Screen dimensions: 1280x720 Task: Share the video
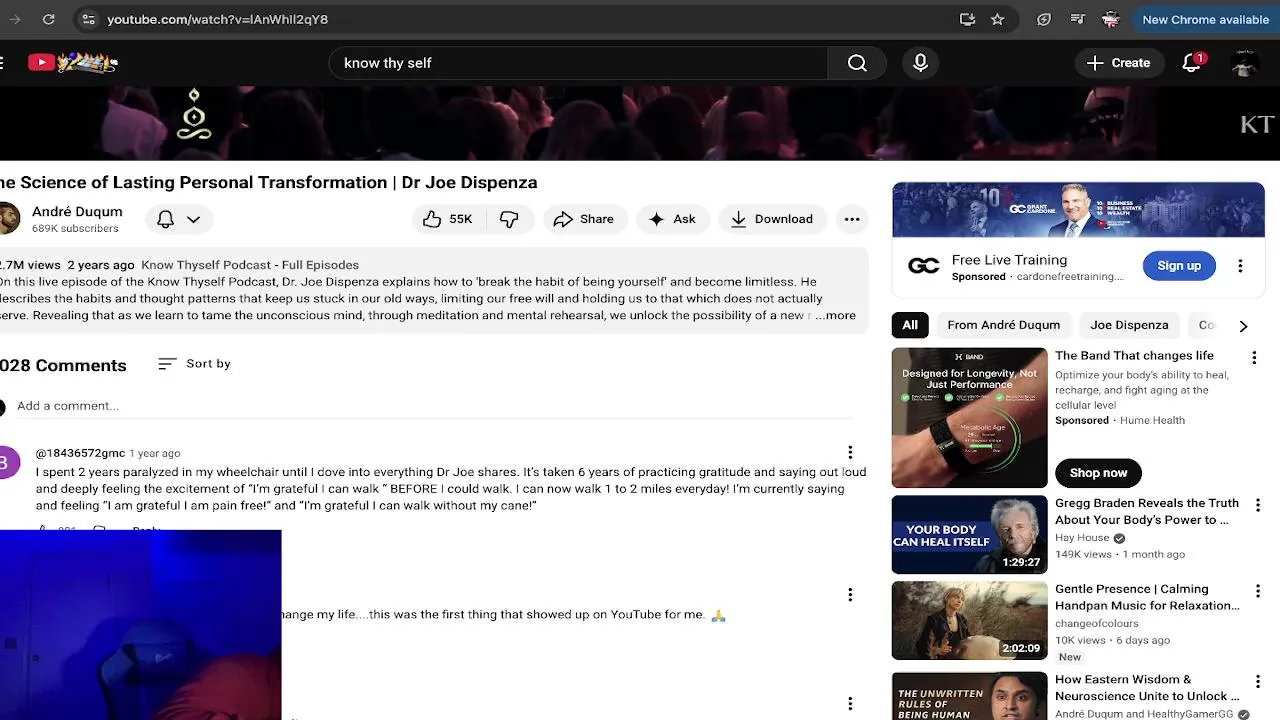tap(584, 219)
